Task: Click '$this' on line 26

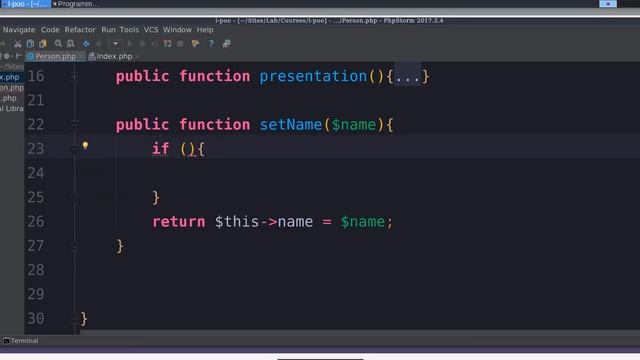Action: [x=237, y=222]
